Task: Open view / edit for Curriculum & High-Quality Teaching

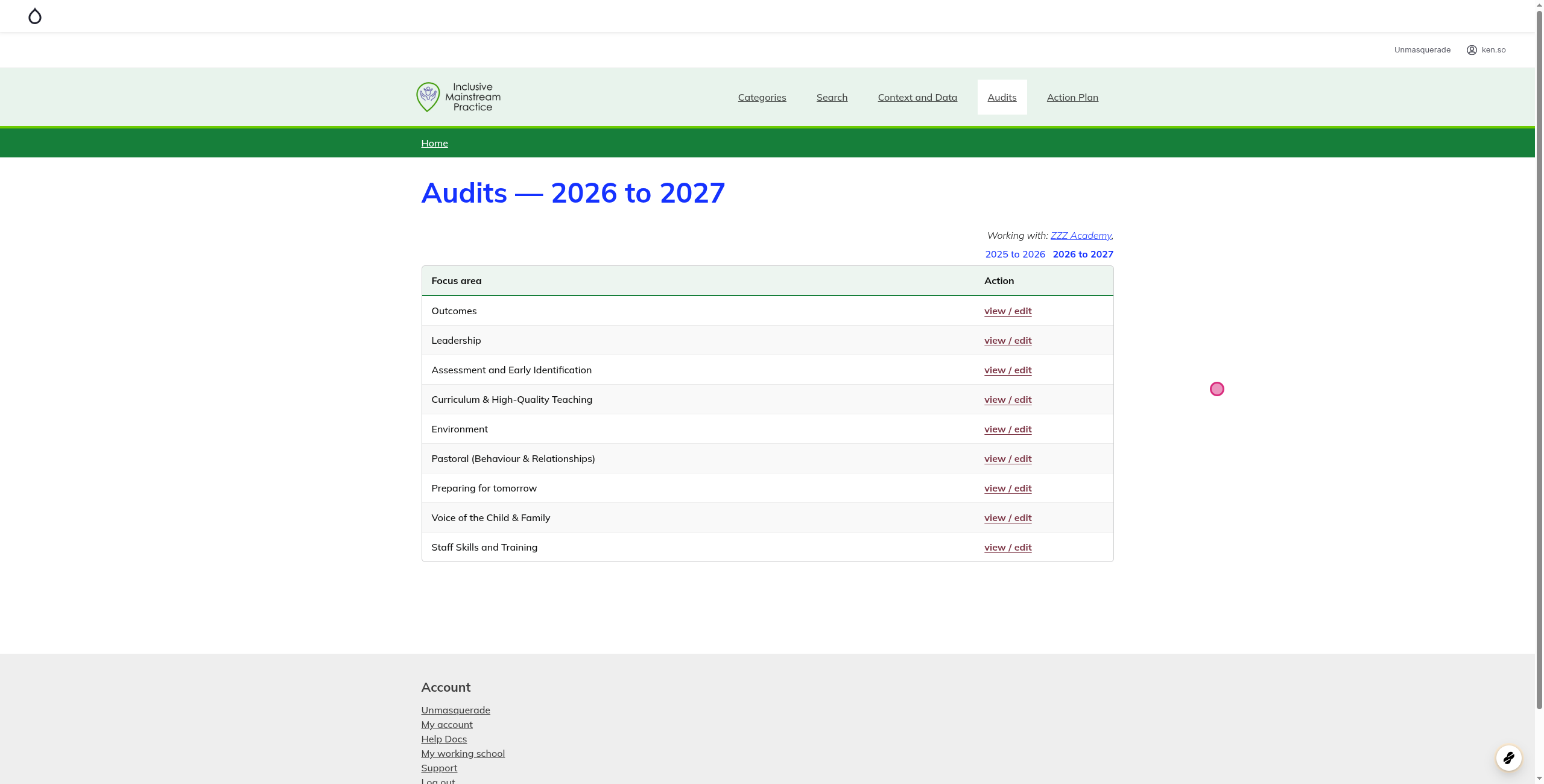Action: [1008, 400]
